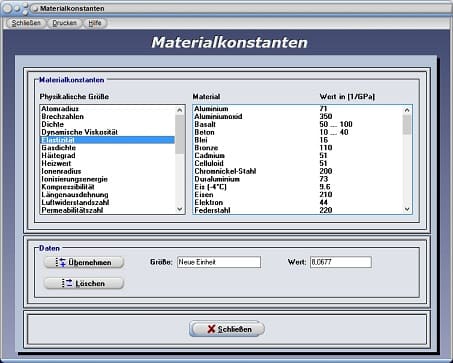Select the Cadmium material row
This screenshot has width=453, height=363.
tap(298, 156)
